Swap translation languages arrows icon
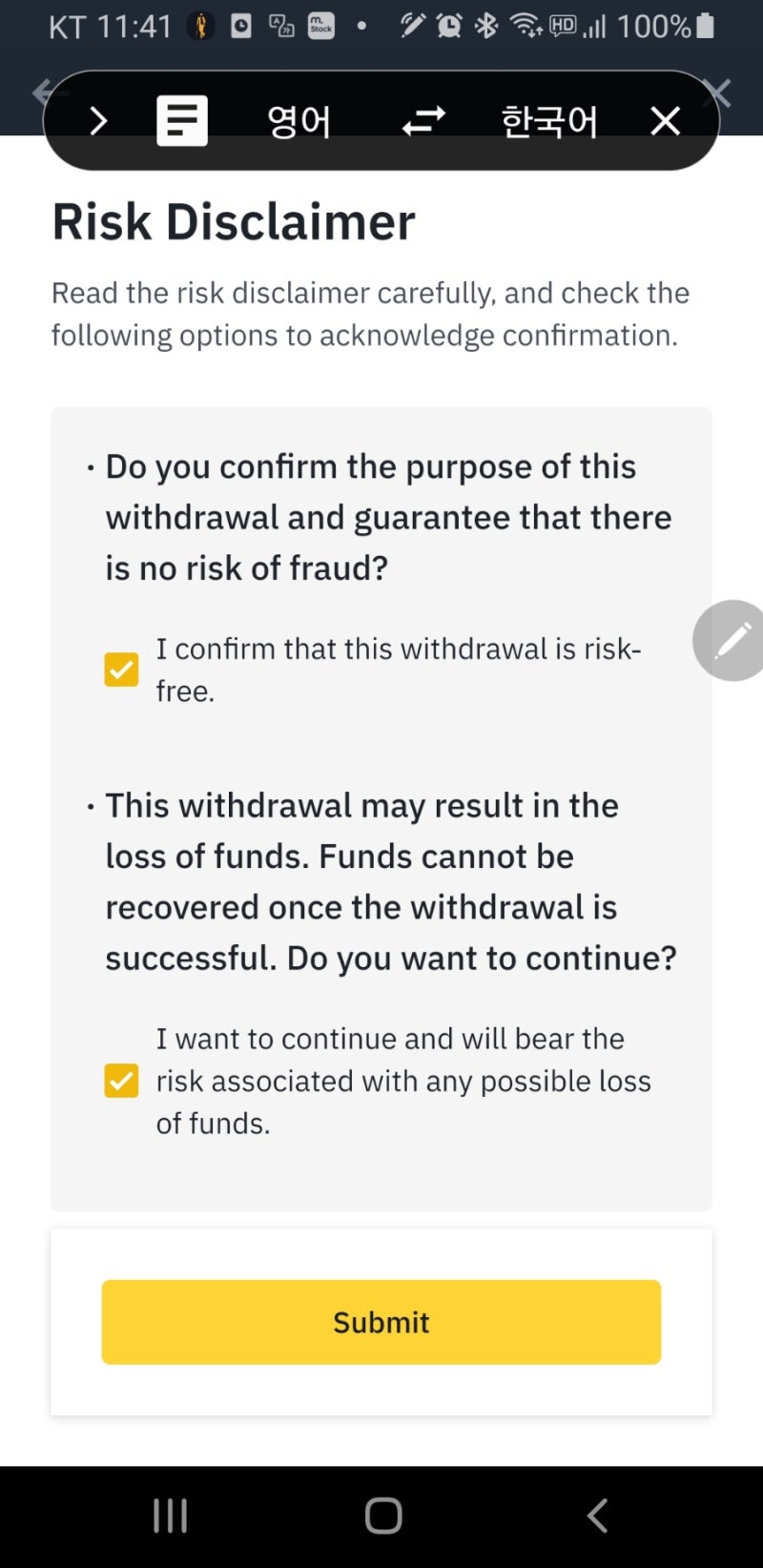Viewport: 763px width, 1568px height. 423,121
